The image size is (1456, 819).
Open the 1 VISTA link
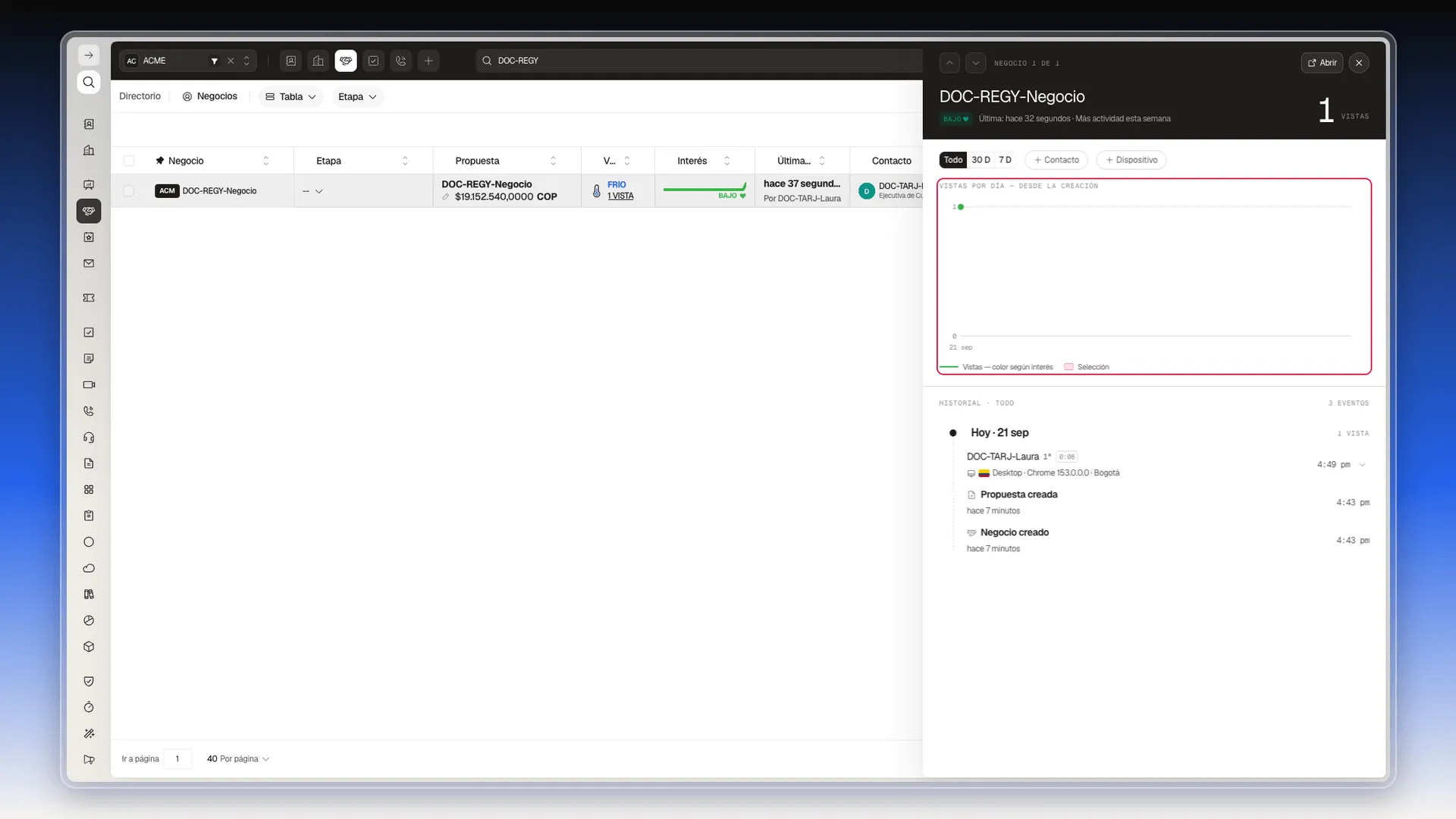point(620,196)
